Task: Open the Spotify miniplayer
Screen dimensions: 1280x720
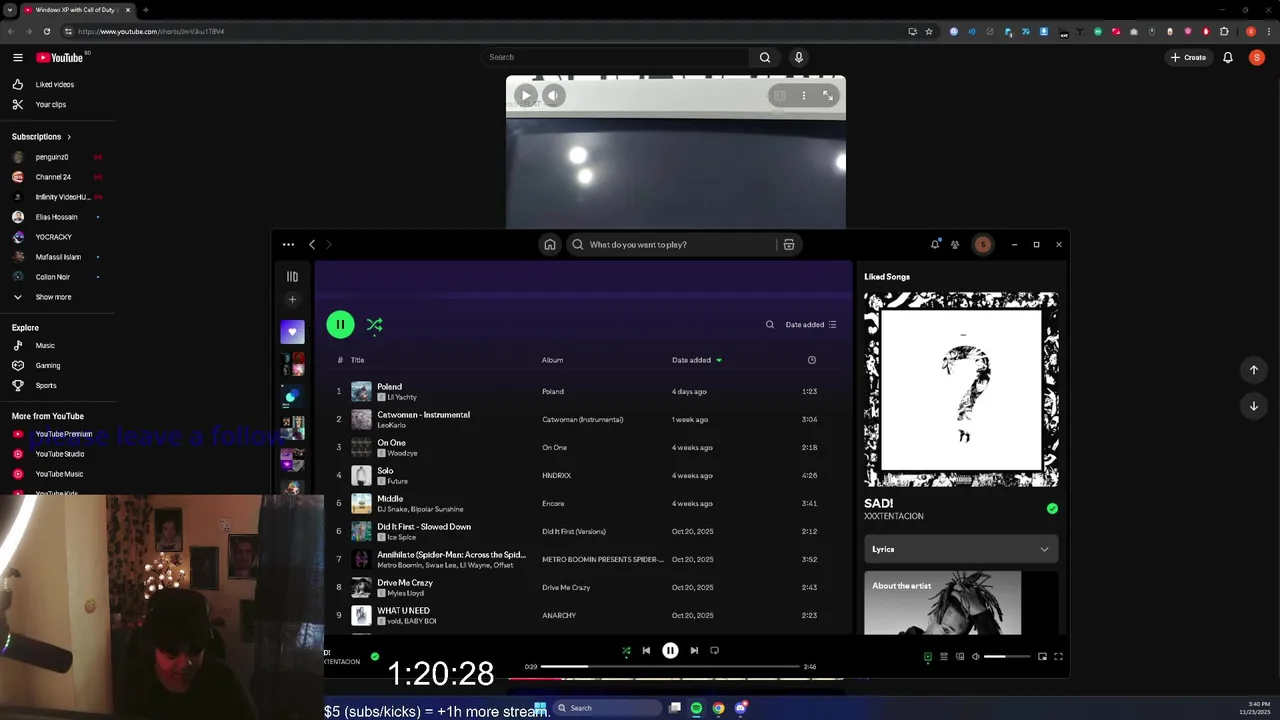Action: pyautogui.click(x=1042, y=657)
